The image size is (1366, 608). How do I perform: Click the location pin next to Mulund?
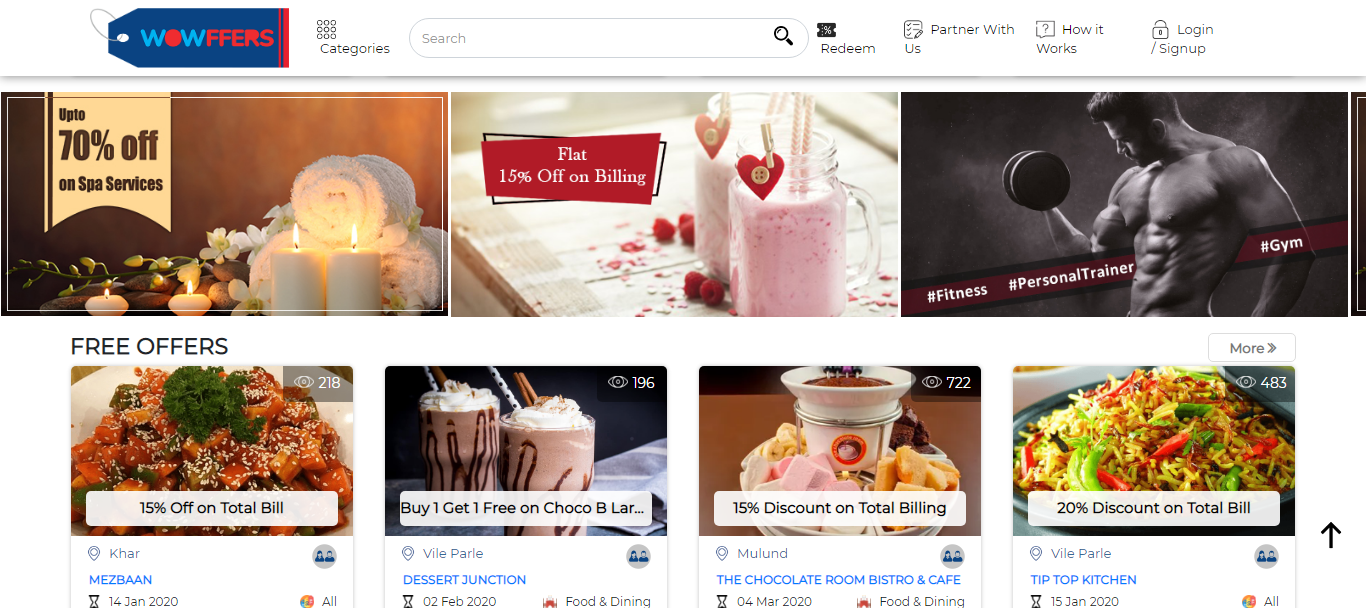(722, 553)
